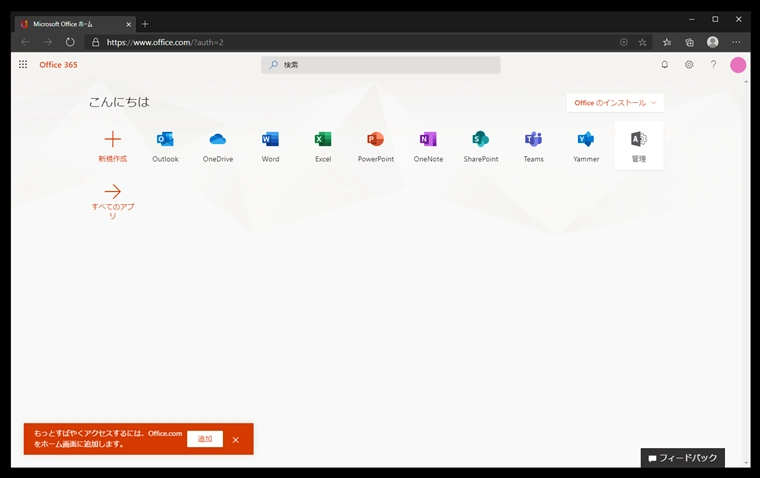The height and width of the screenshot is (478, 760).
Task: Click the page scrollbar down arrow
Action: tap(746, 463)
